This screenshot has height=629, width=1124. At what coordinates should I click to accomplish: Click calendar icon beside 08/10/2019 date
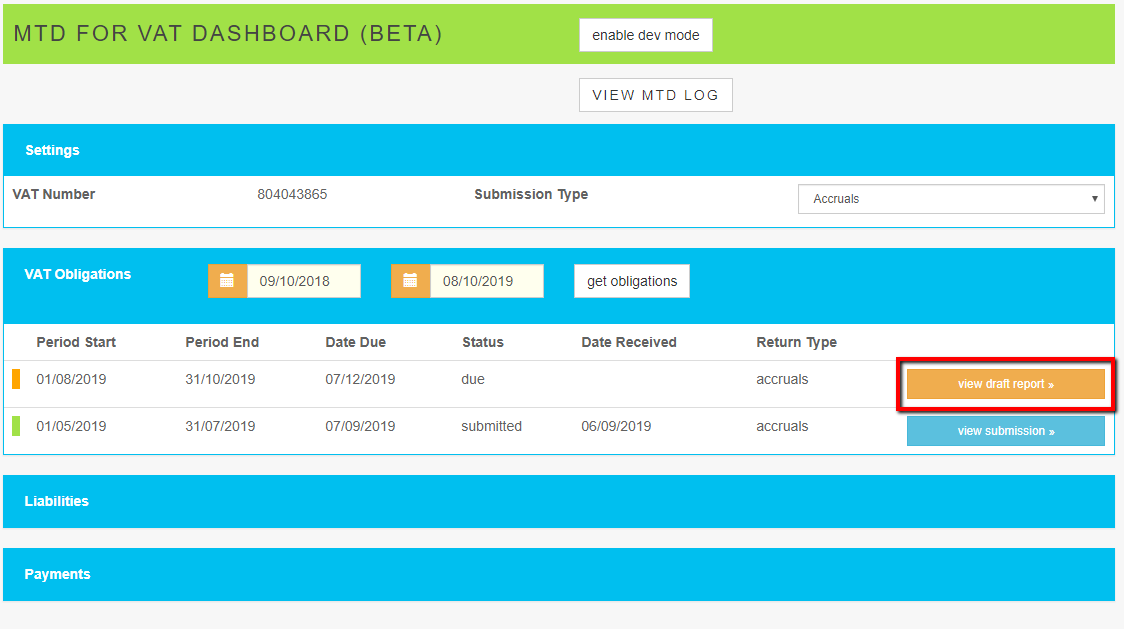pyautogui.click(x=410, y=280)
